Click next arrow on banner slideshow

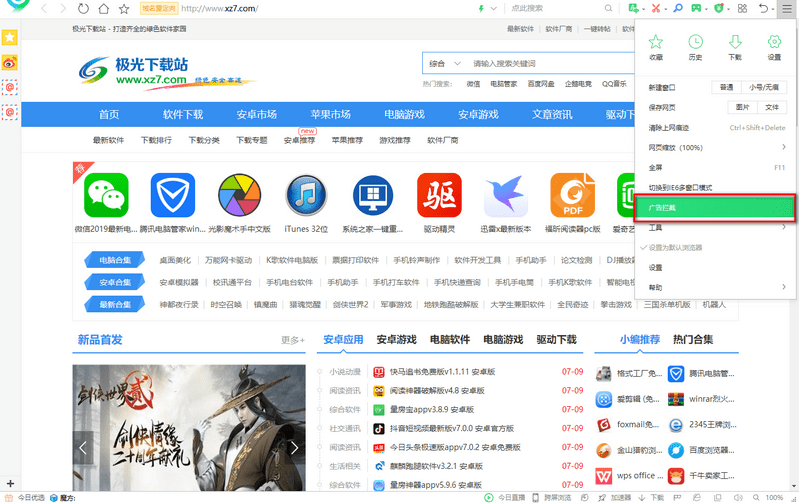click(294, 448)
